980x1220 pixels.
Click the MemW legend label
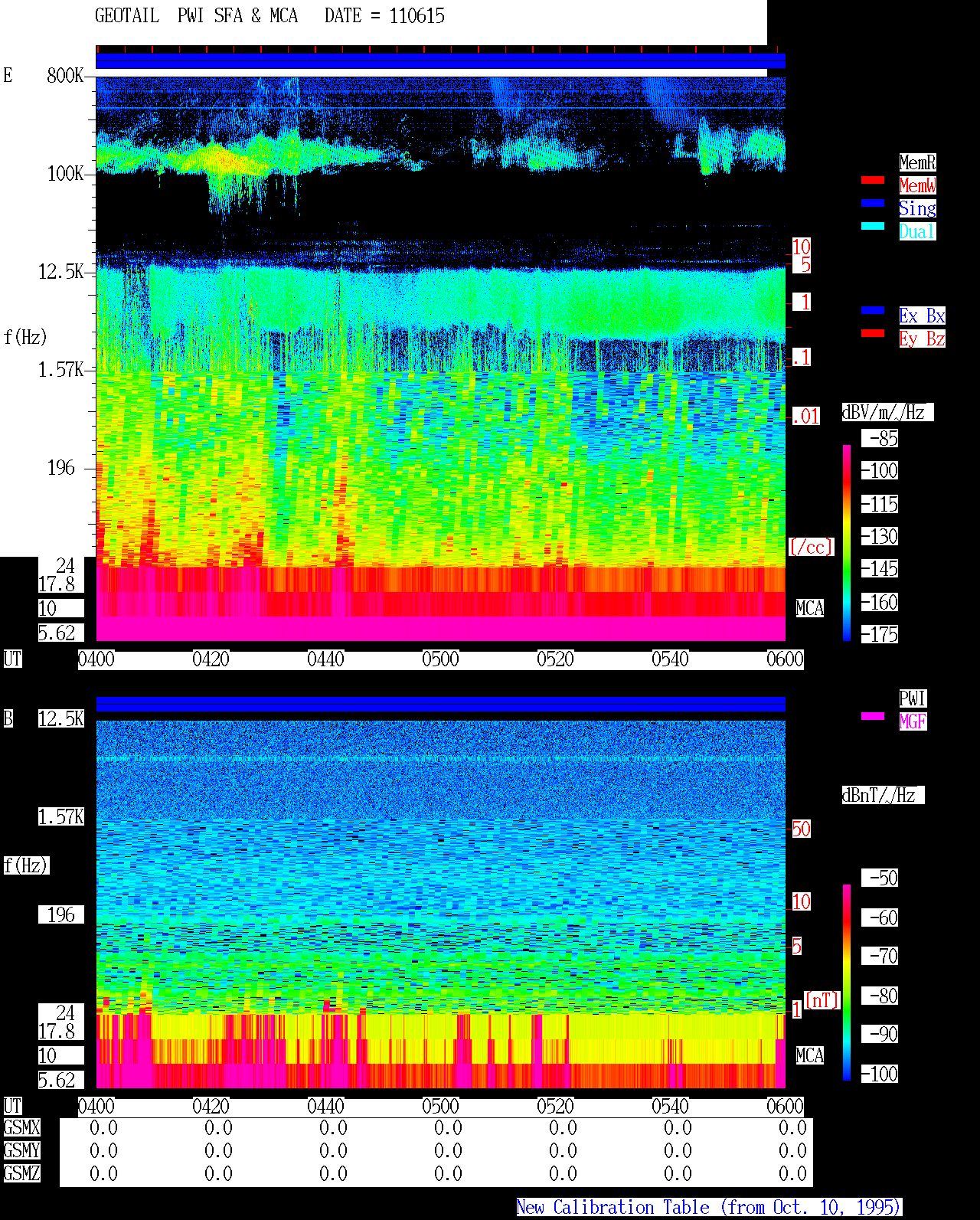917,185
